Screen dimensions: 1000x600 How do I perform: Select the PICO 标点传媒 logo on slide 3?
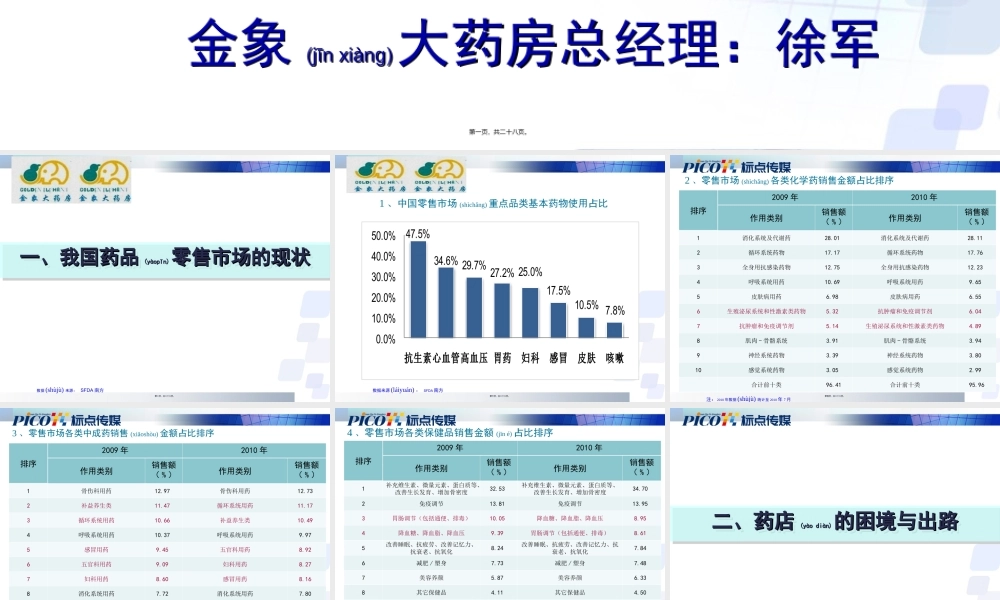711,166
